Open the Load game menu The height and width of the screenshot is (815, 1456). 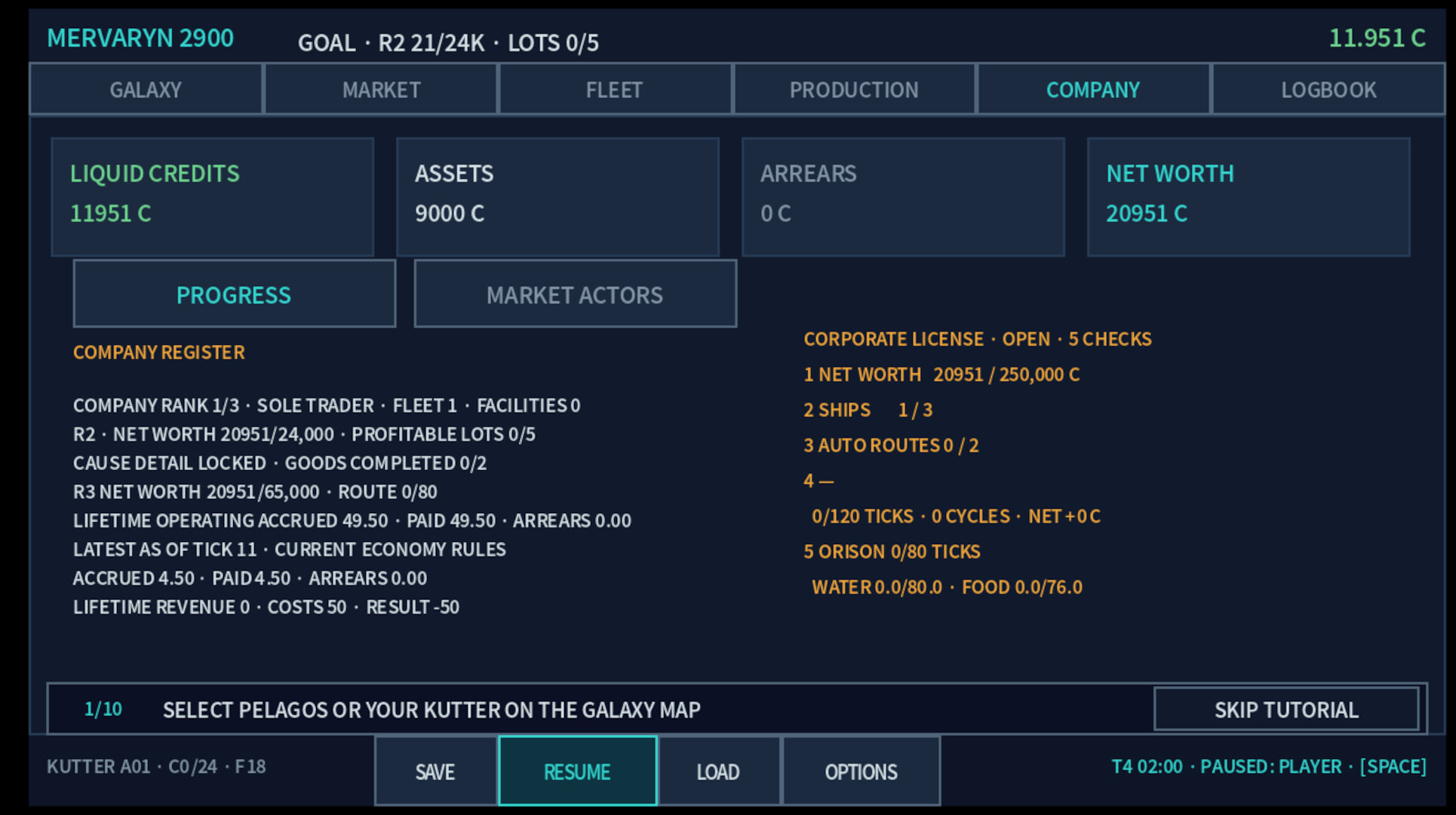tap(718, 771)
